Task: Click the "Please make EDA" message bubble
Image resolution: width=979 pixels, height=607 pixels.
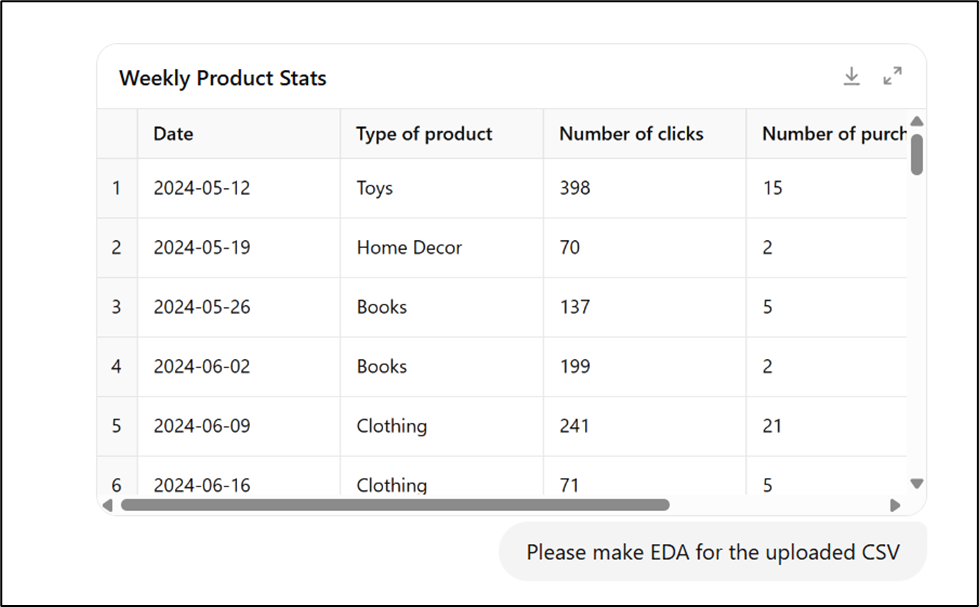Action: point(713,552)
